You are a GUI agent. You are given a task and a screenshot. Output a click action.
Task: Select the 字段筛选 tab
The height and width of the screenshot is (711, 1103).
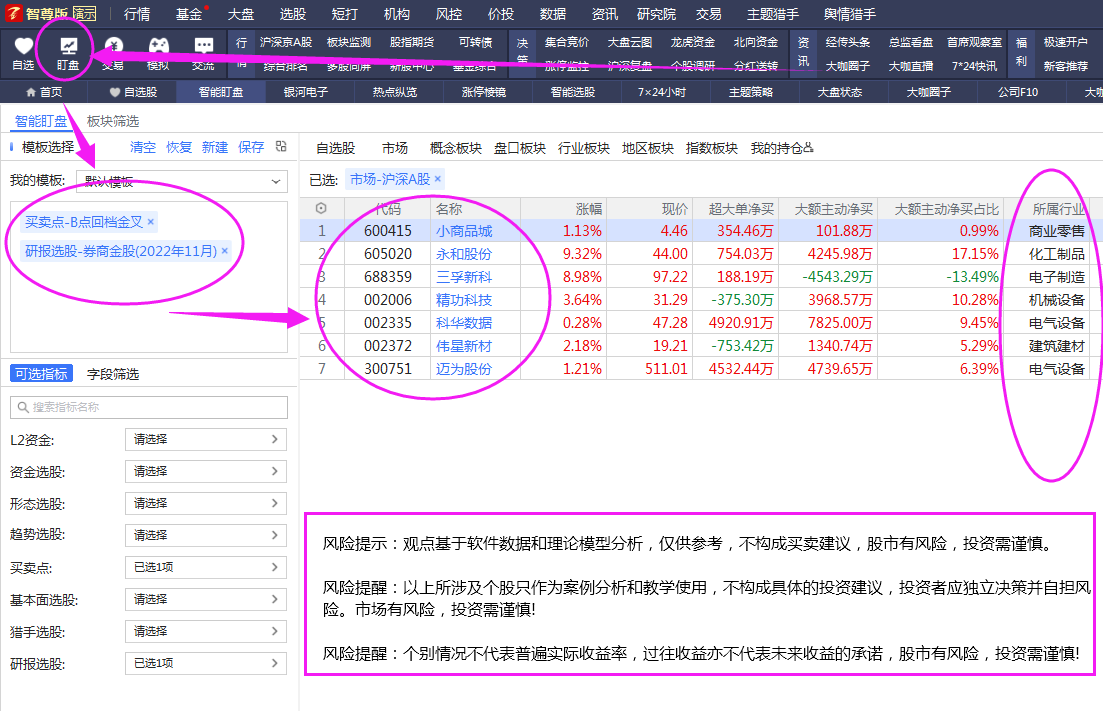pyautogui.click(x=113, y=374)
